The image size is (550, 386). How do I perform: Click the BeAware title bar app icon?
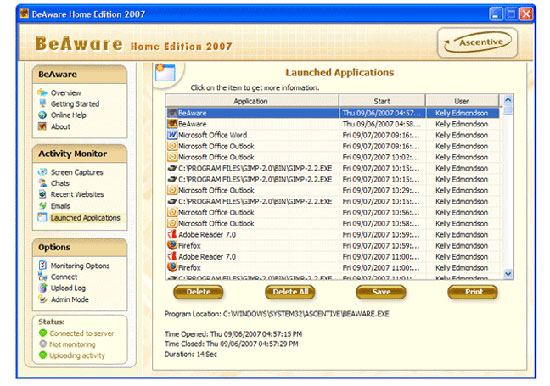pos(24,14)
